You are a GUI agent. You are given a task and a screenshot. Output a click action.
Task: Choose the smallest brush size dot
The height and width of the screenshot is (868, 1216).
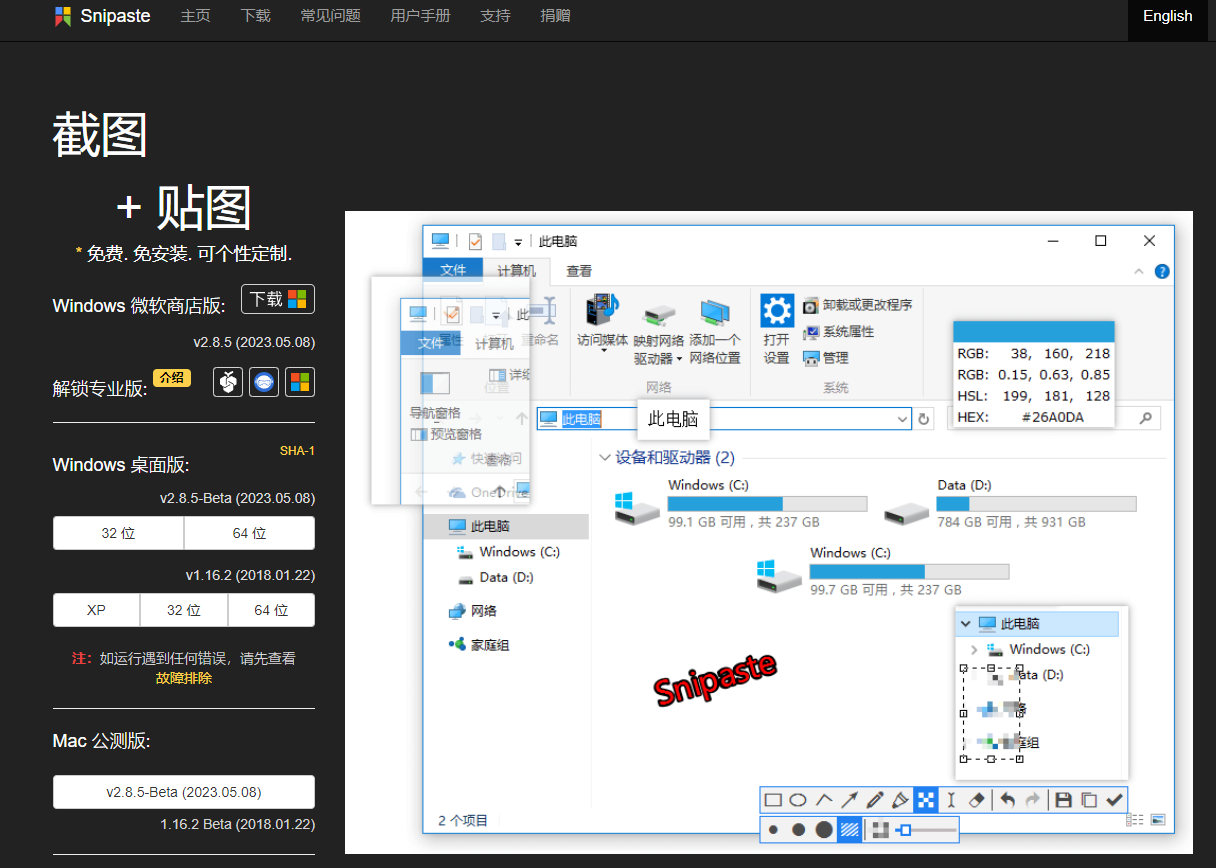(774, 830)
